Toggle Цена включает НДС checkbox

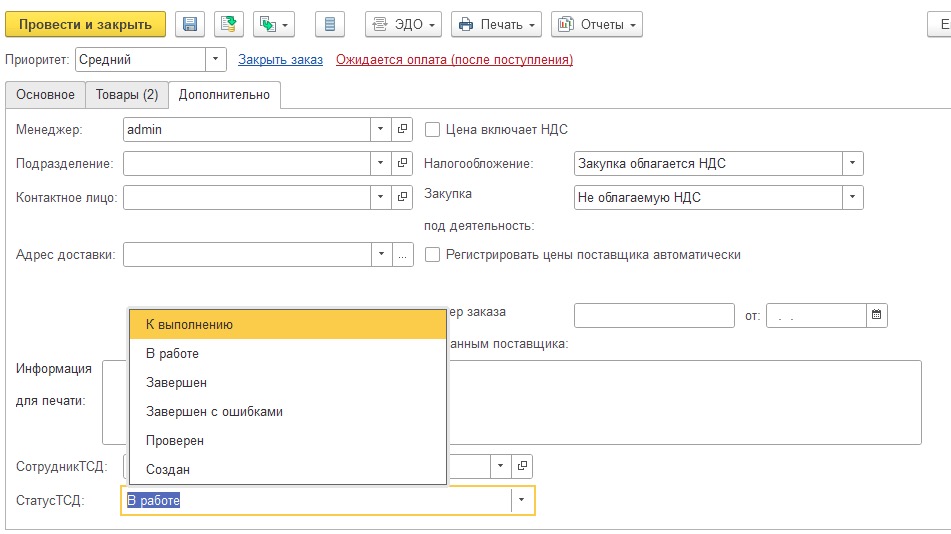(x=432, y=129)
